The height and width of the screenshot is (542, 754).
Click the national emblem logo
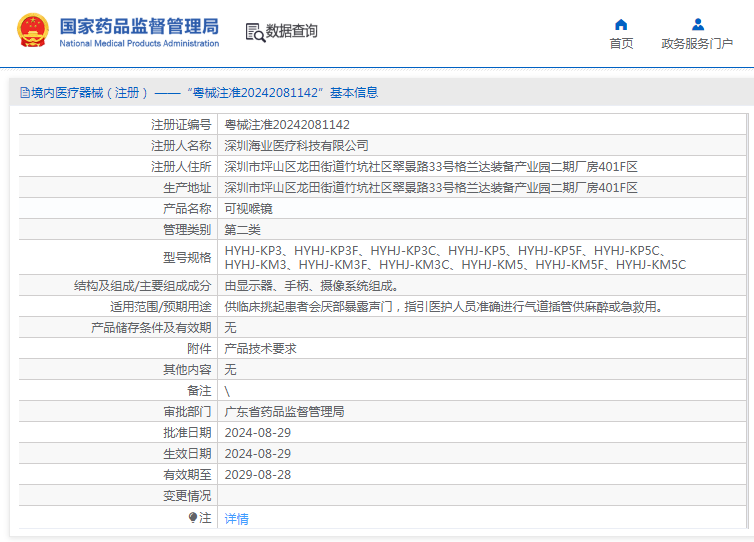click(x=33, y=30)
